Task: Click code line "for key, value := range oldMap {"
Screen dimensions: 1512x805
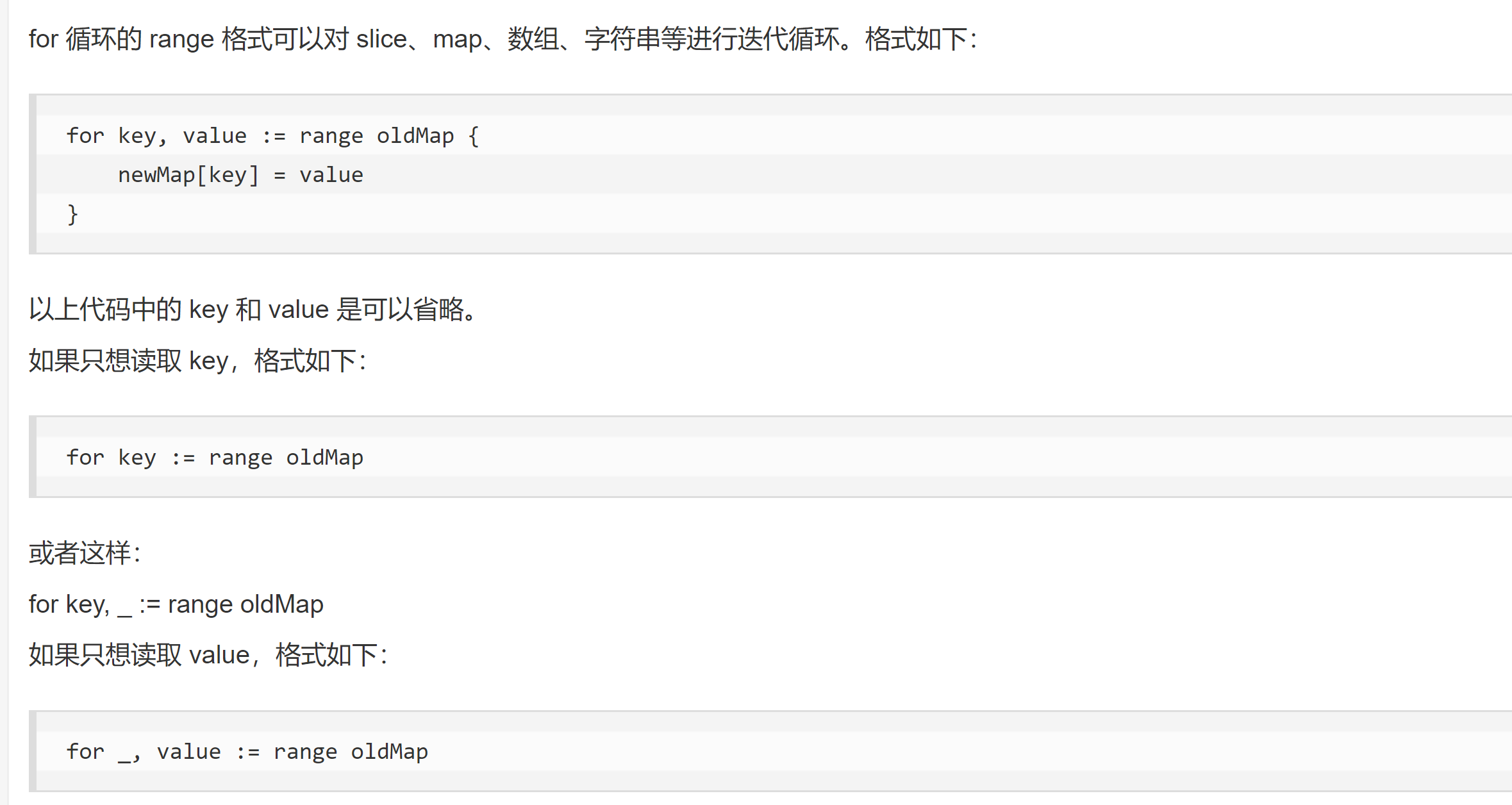Action: 272,136
